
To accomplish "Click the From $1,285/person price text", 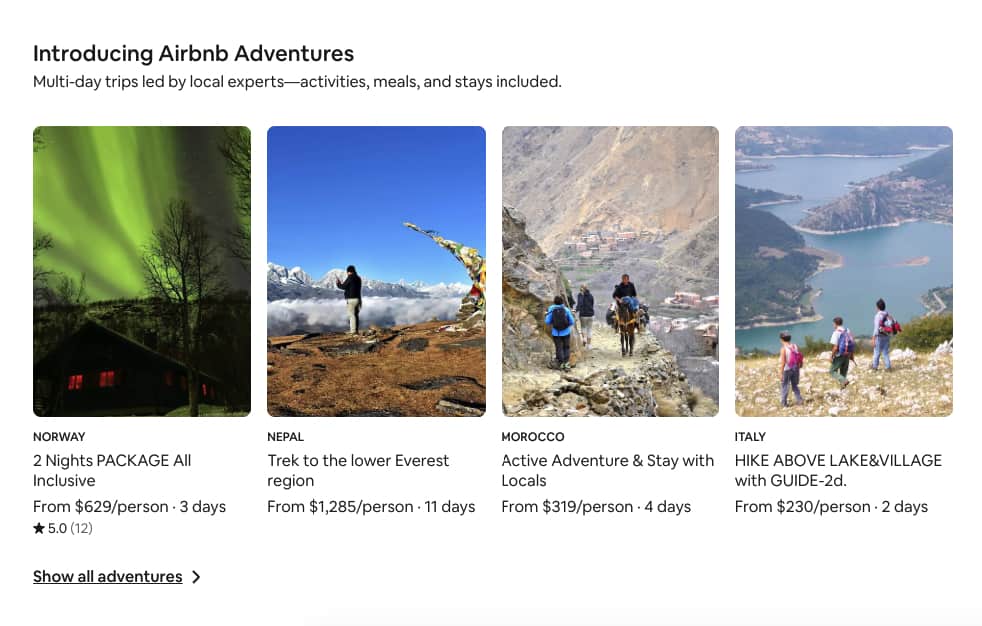I will [x=340, y=507].
